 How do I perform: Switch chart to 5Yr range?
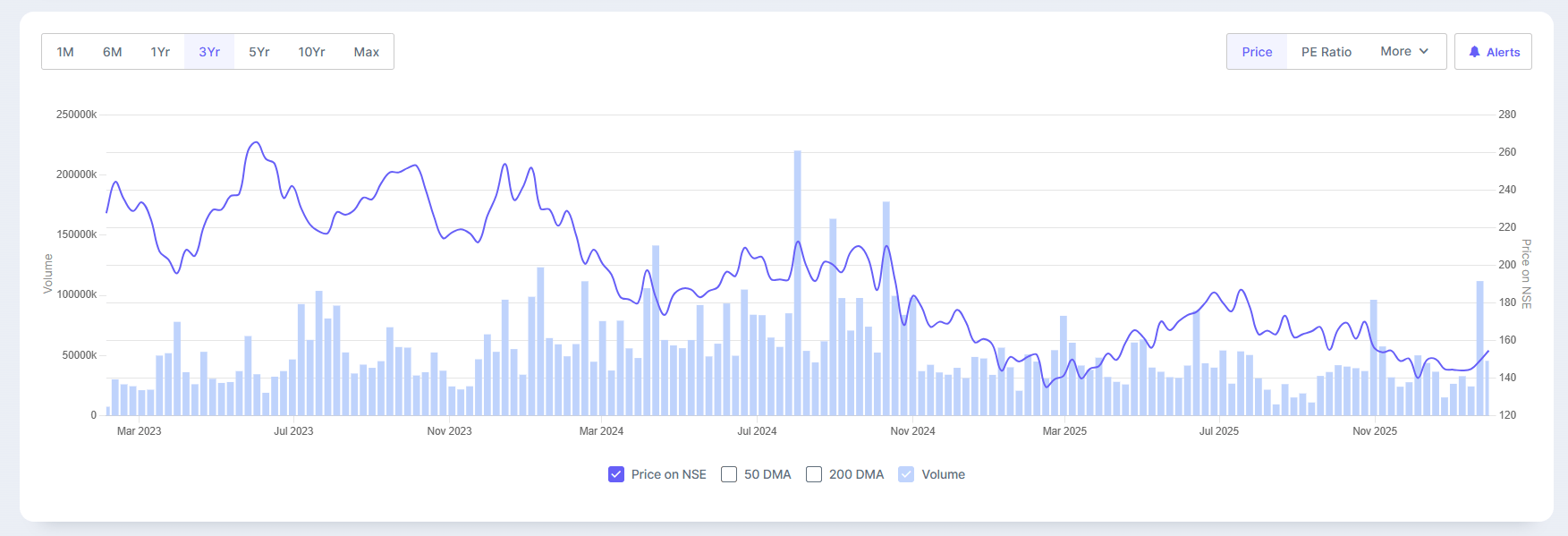[x=259, y=52]
